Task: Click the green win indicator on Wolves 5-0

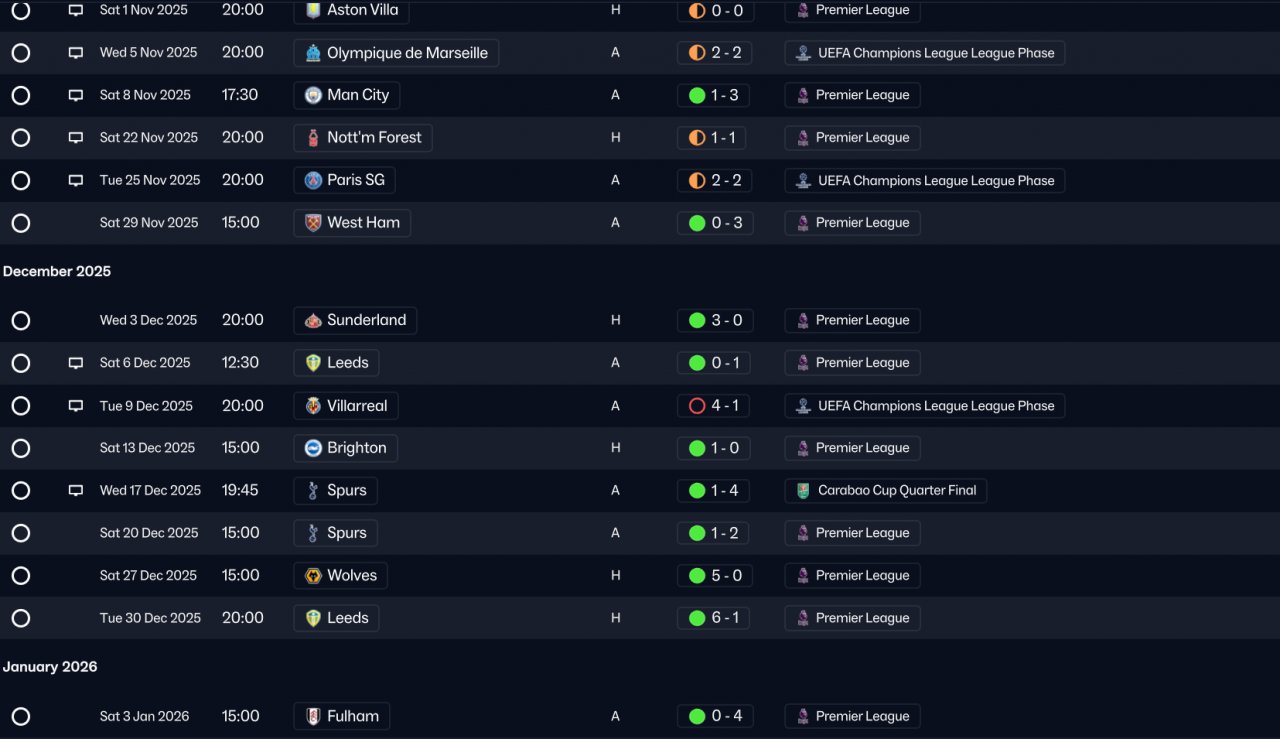Action: tap(697, 576)
